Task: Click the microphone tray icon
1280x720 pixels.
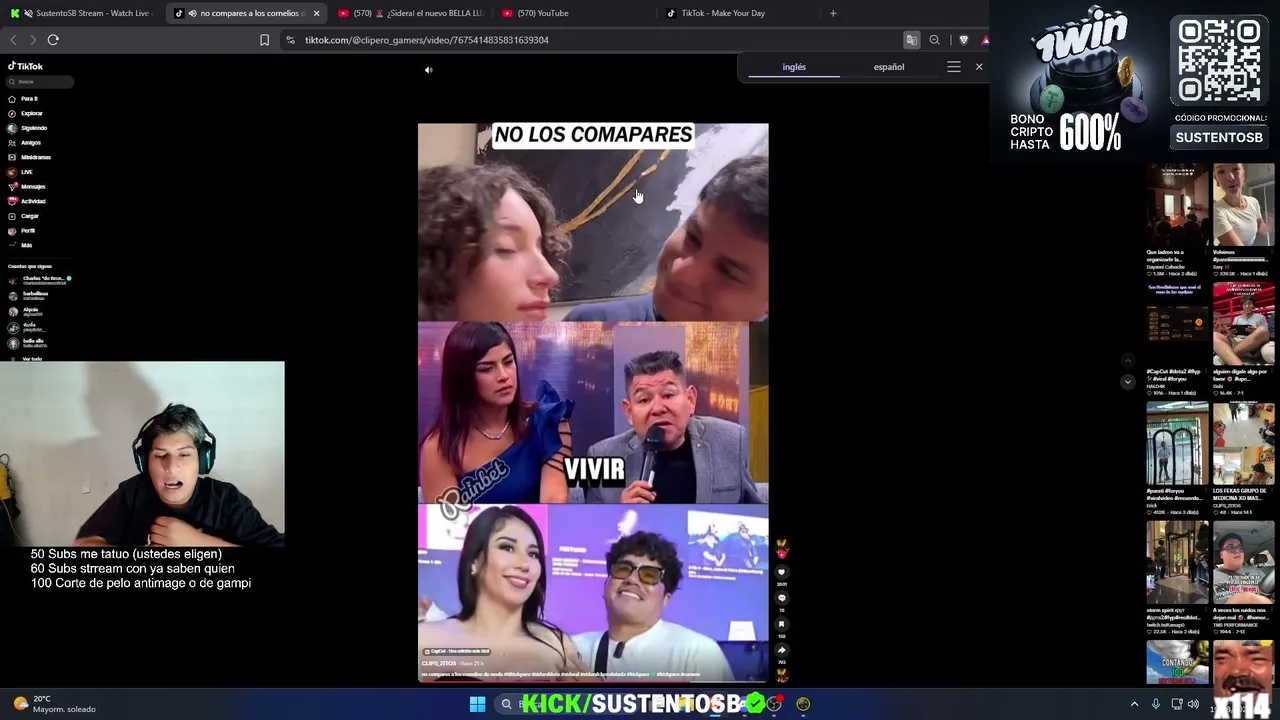Action: click(x=1156, y=704)
